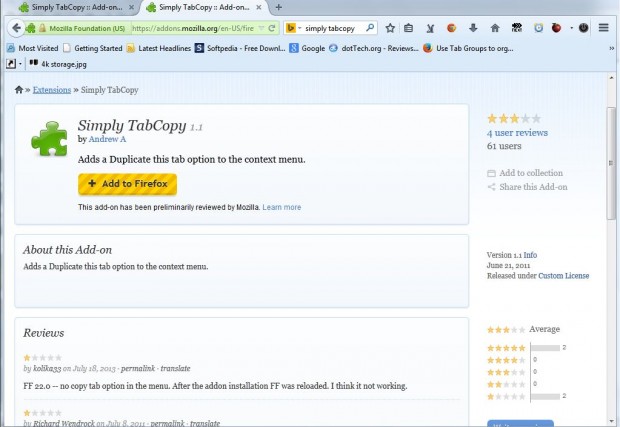This screenshot has height=427, width=620.
Task: Go to the home page icon in toolbar
Action: click(x=495, y=28)
